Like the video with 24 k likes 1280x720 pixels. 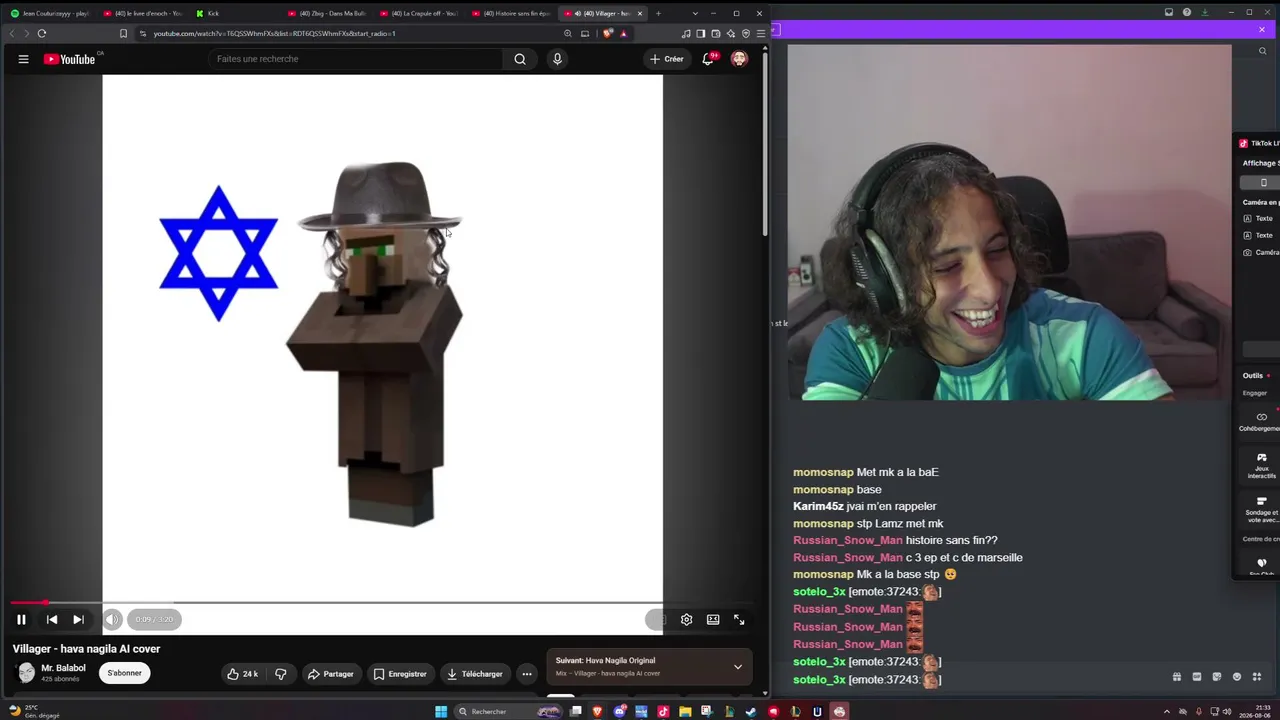point(243,674)
